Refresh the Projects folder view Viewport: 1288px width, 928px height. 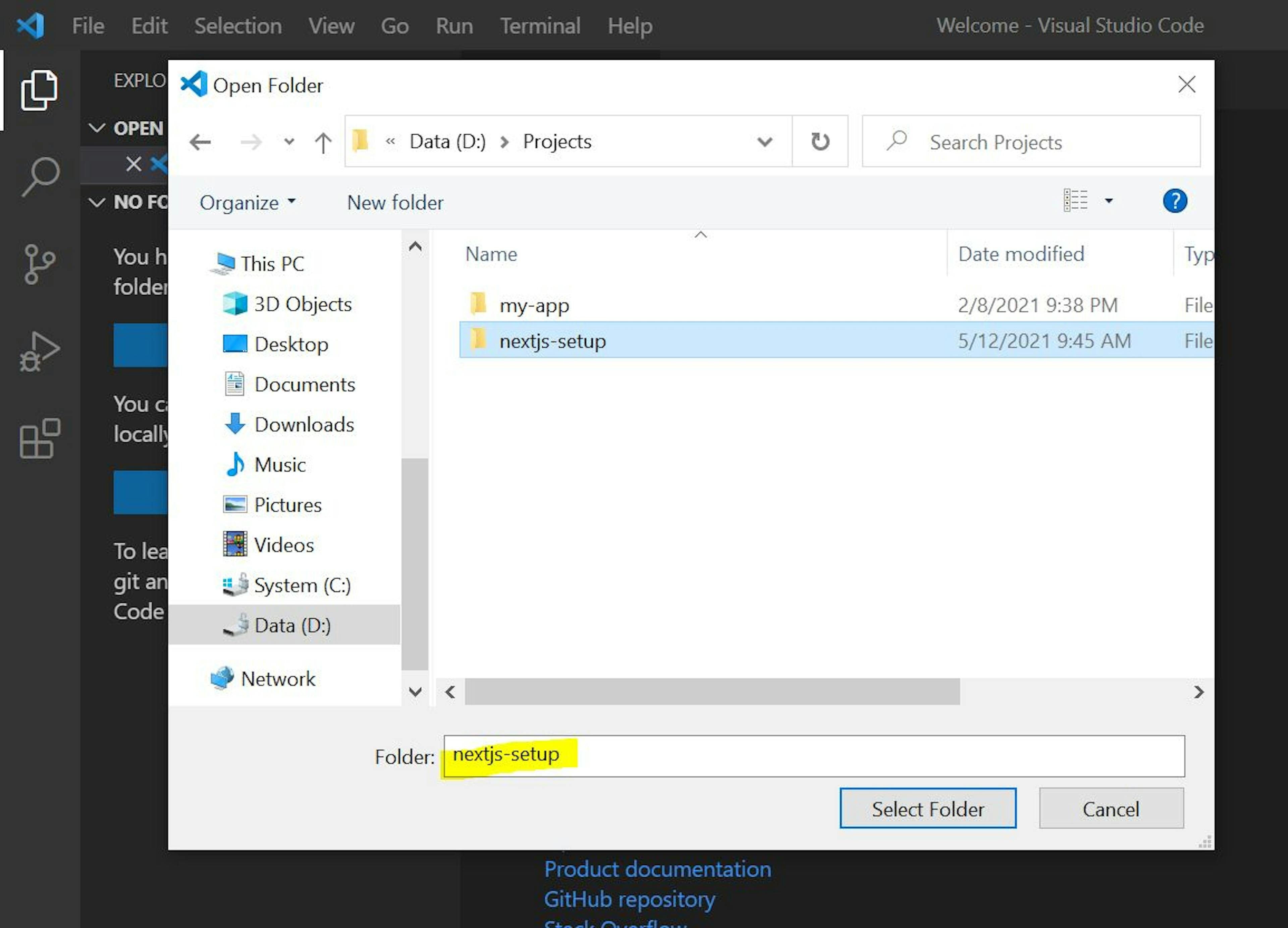(819, 142)
